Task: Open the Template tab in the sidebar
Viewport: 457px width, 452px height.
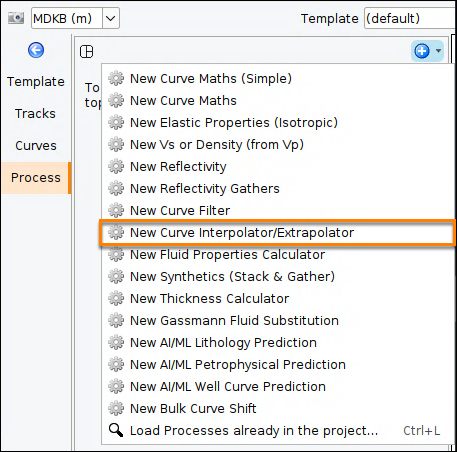Action: click(36, 82)
